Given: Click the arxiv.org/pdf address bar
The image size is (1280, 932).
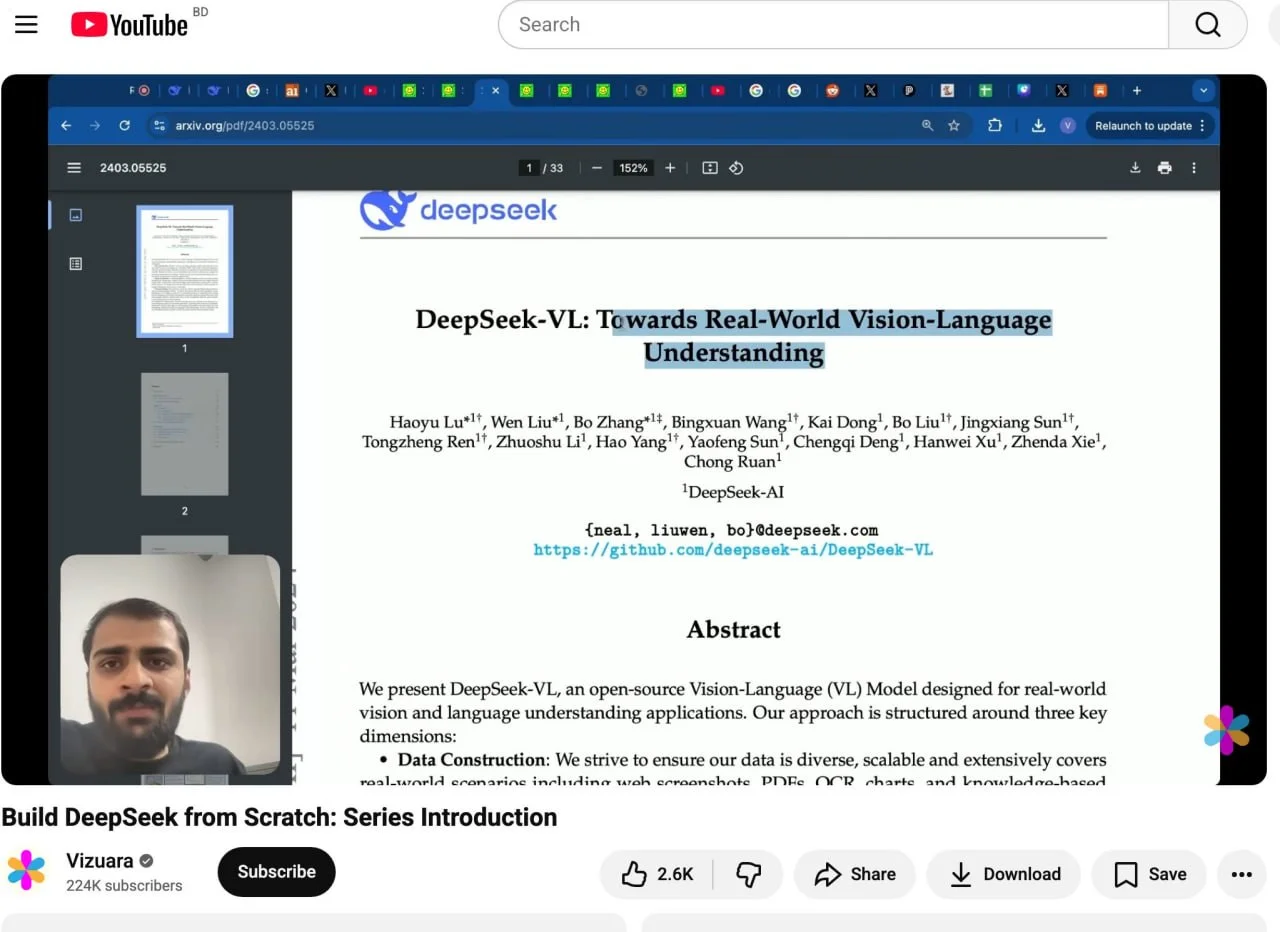Looking at the screenshot, I should pos(540,126).
